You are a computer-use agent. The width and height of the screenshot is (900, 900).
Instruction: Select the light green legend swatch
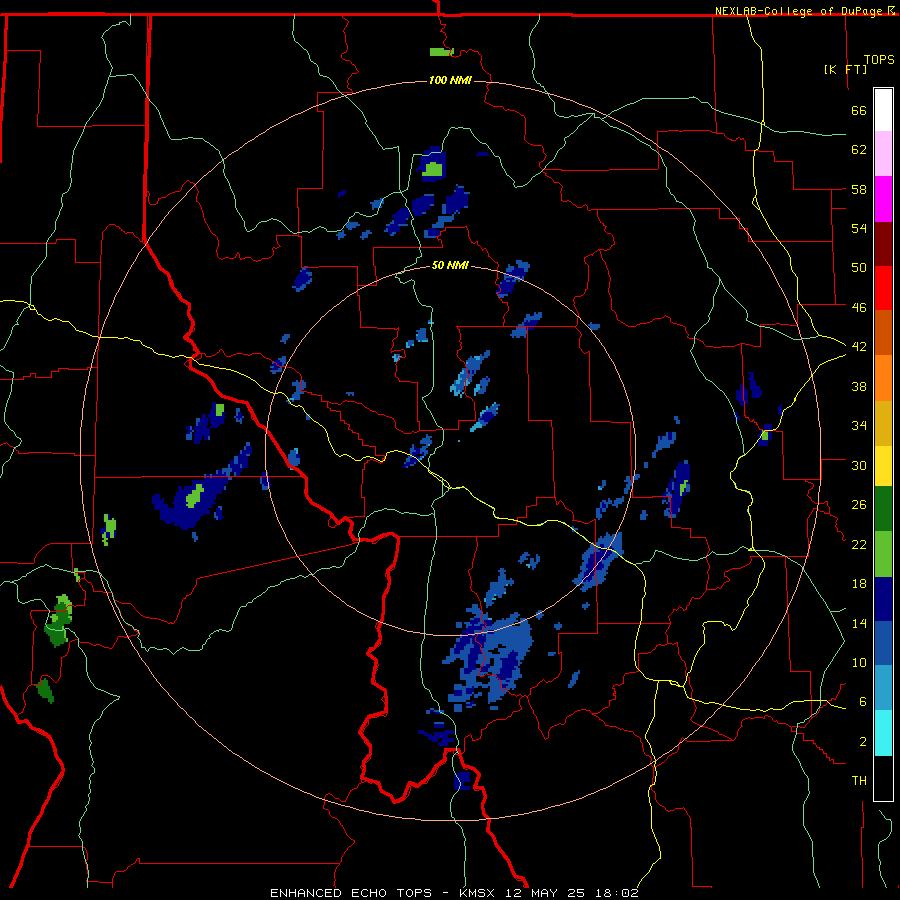pyautogui.click(x=883, y=554)
